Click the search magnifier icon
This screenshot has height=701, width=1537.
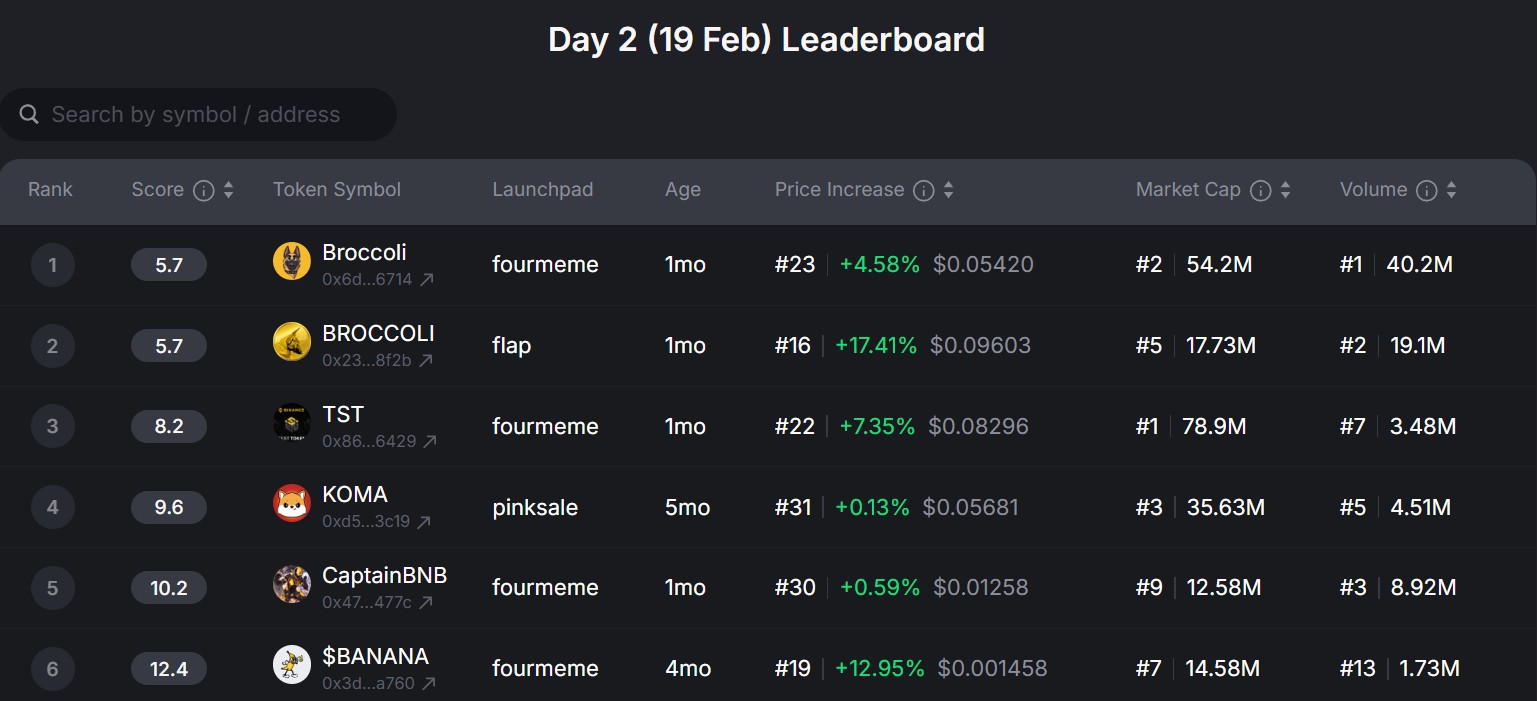[30, 115]
